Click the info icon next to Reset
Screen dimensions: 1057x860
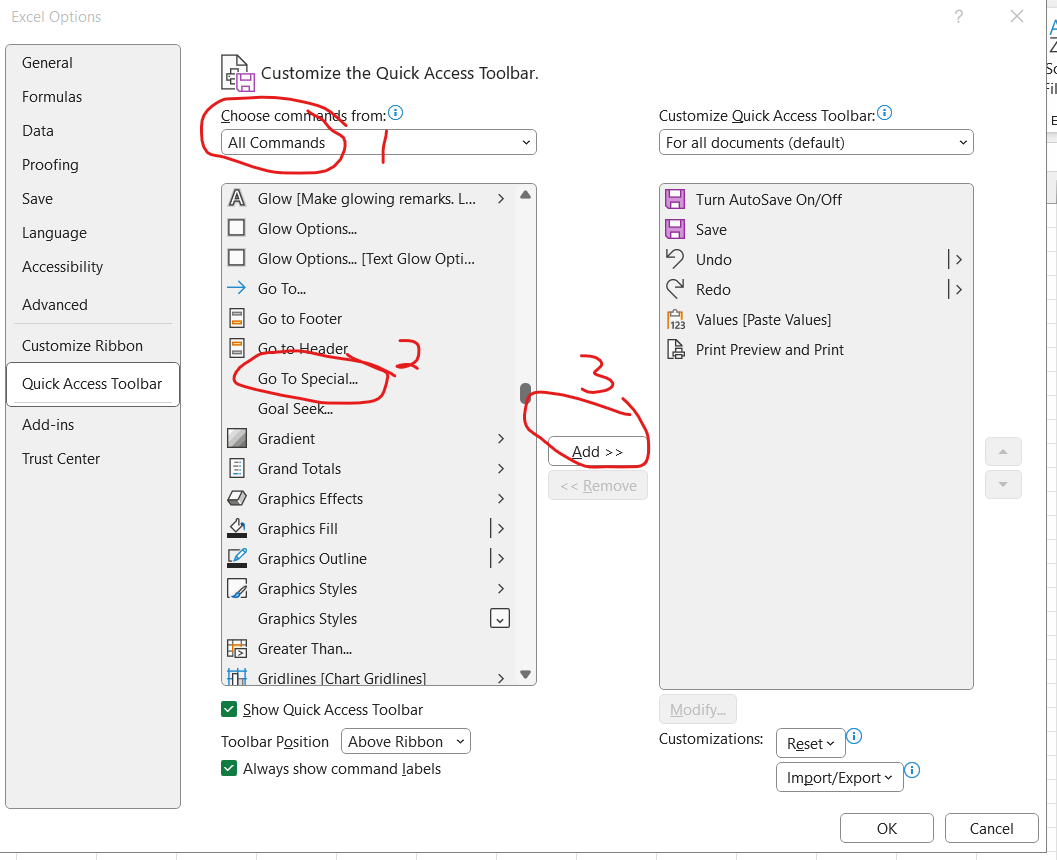pos(854,736)
